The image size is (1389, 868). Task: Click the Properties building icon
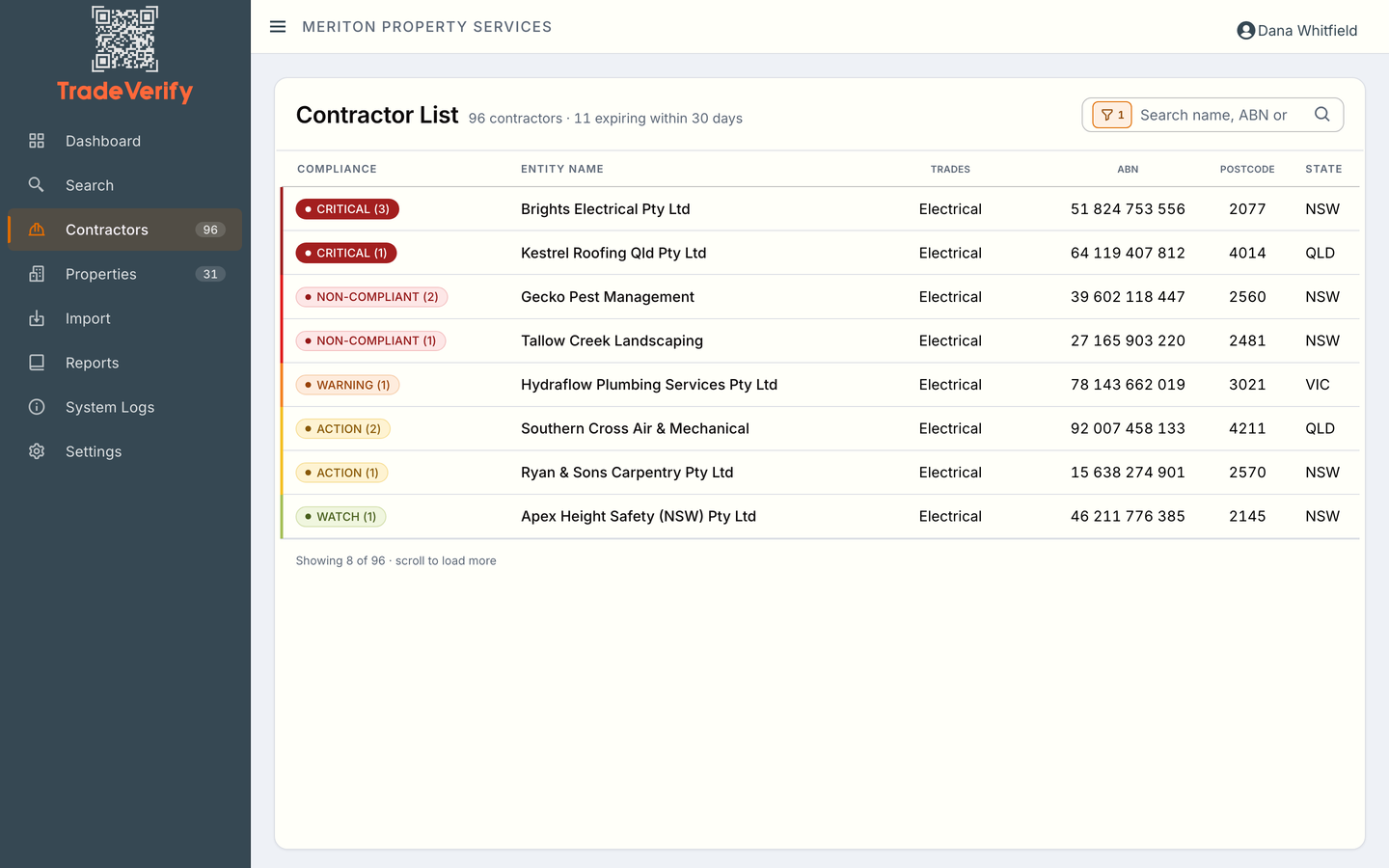click(37, 274)
